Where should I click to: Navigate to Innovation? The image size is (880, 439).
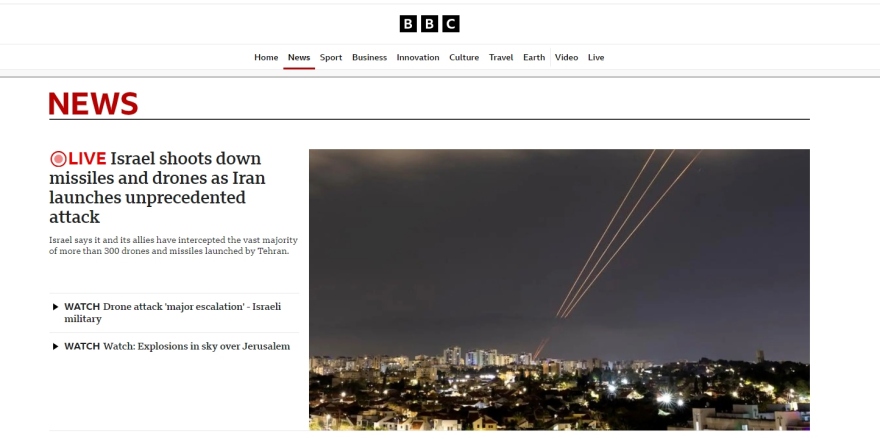coord(418,57)
